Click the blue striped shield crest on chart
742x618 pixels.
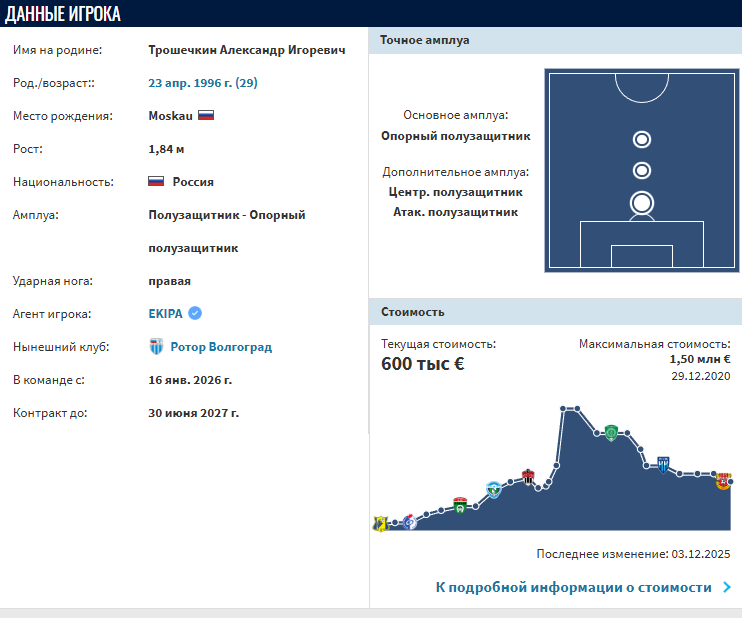point(662,464)
